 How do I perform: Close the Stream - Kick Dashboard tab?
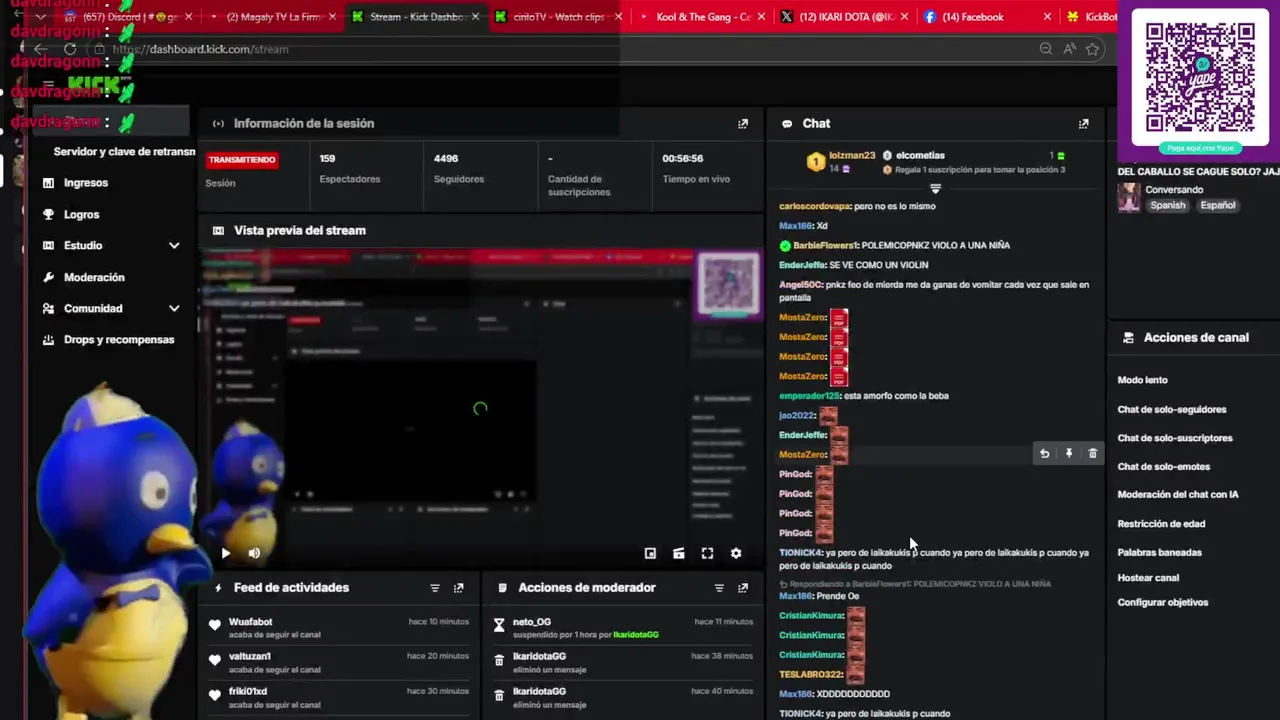[475, 17]
